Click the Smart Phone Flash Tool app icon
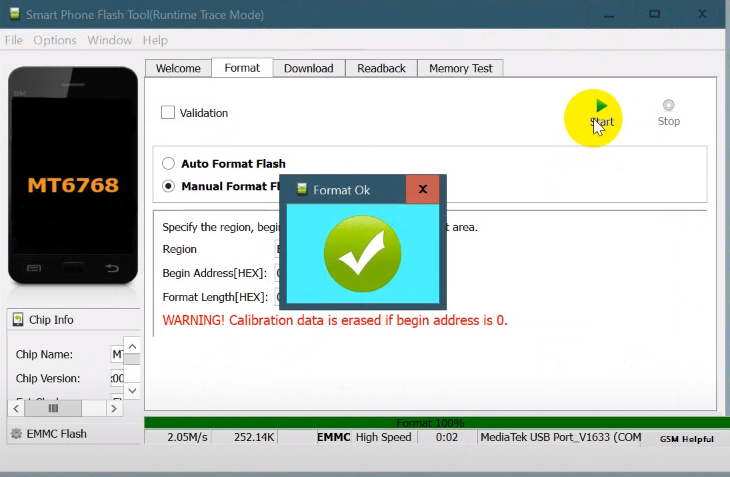730x477 pixels. tap(15, 14)
